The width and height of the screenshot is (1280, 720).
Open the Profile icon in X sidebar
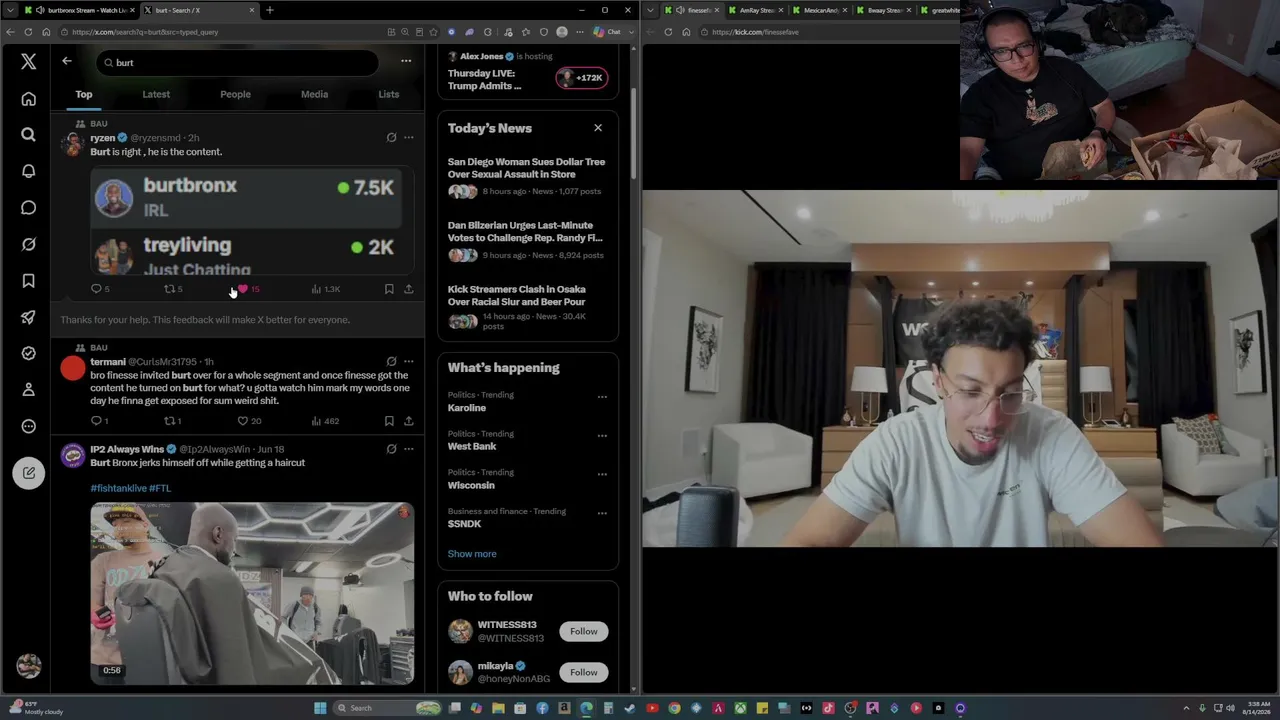pyautogui.click(x=28, y=389)
